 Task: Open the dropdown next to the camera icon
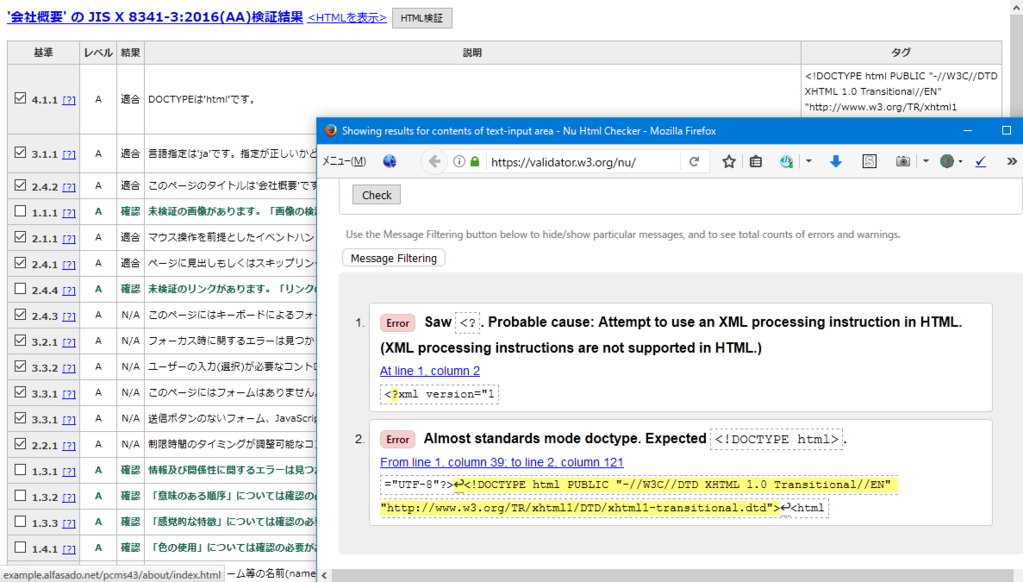925,160
